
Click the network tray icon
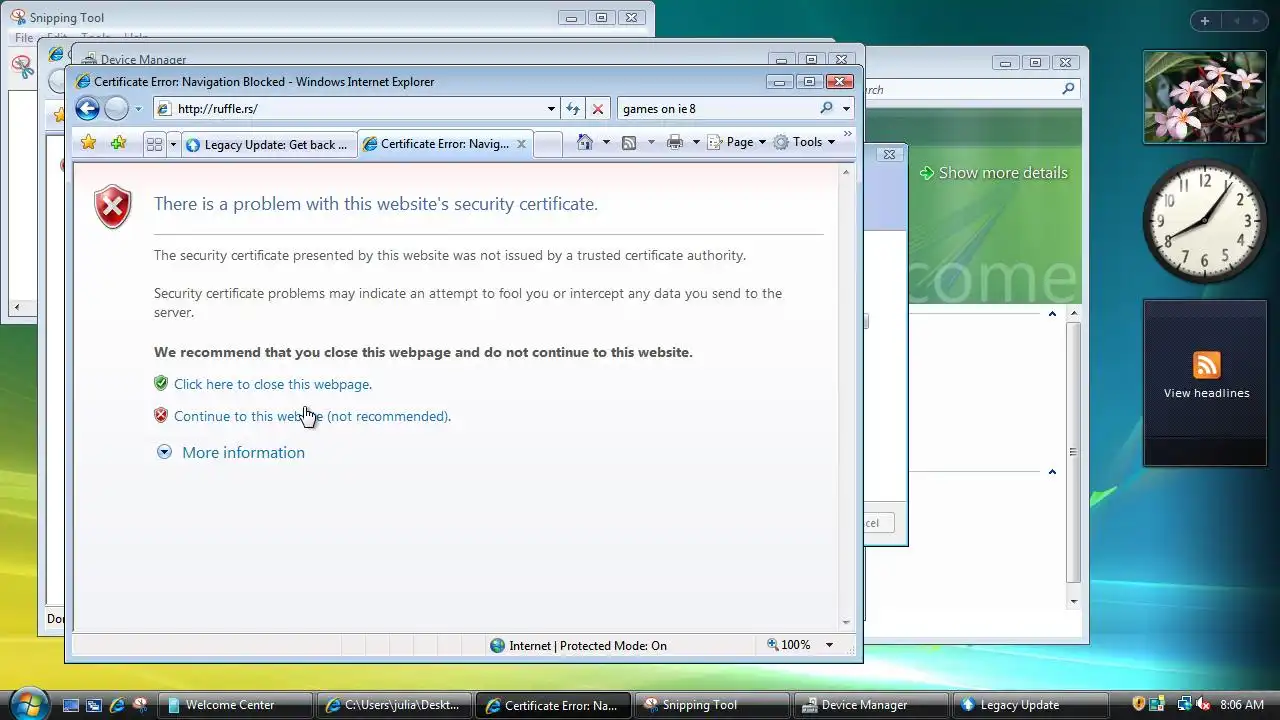1184,705
